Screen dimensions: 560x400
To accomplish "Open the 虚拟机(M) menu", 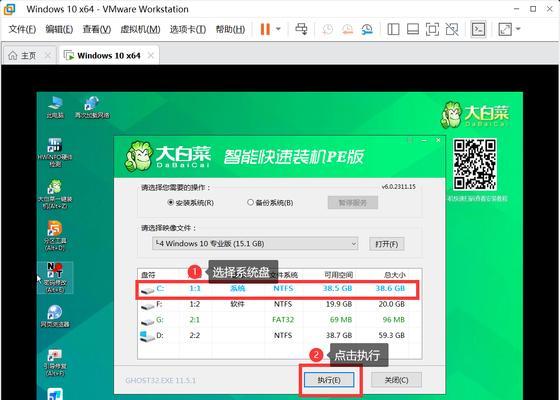I will (140, 29).
